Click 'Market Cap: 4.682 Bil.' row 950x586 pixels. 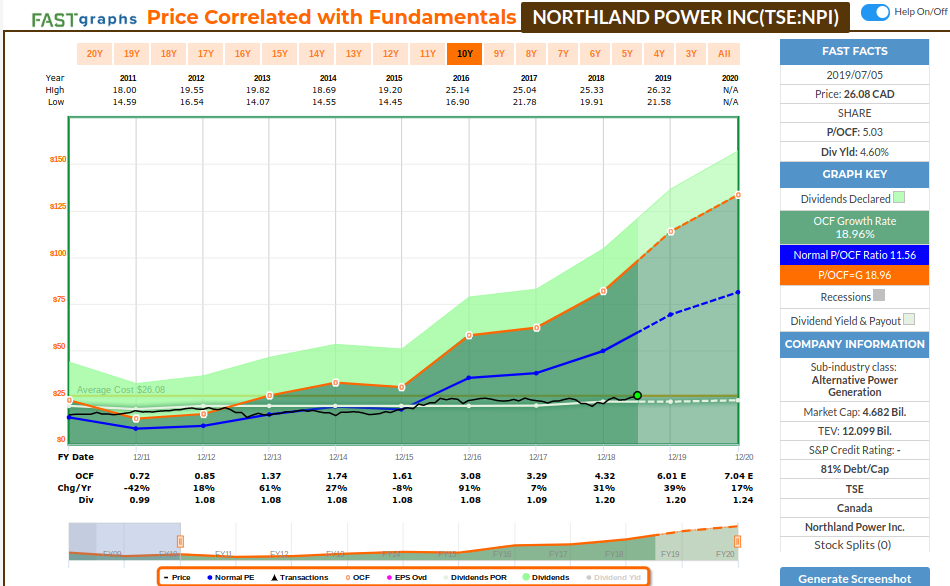point(854,412)
